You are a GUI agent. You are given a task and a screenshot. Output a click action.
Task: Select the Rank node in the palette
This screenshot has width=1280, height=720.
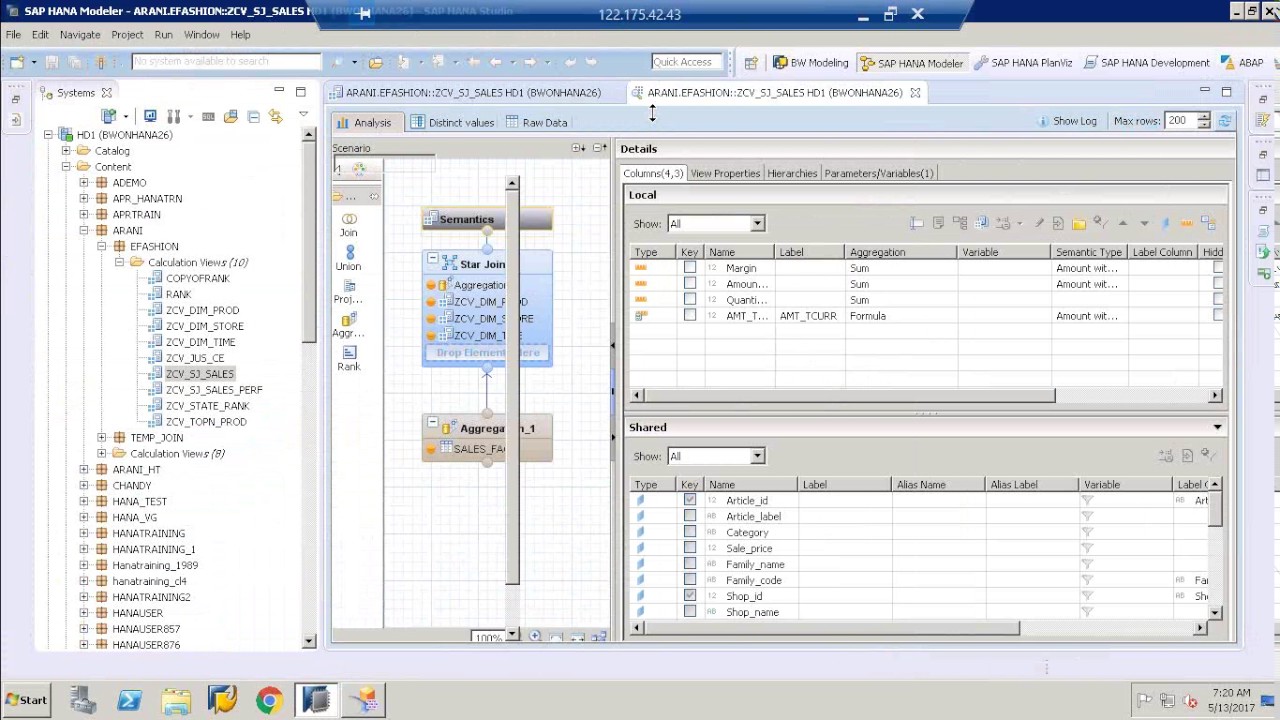coord(349,359)
